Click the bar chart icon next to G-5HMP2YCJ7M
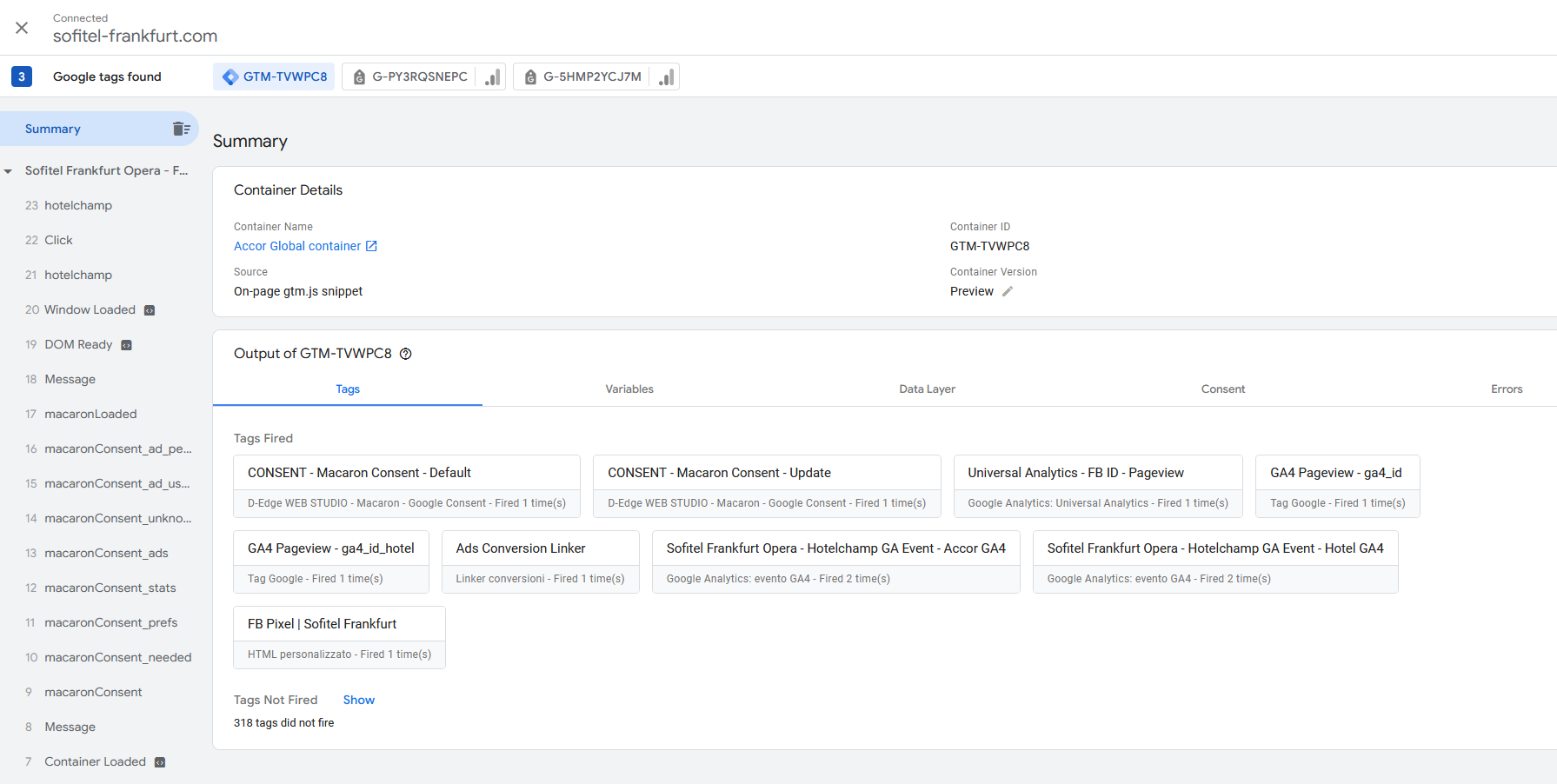Image resolution: width=1557 pixels, height=784 pixels. [666, 76]
